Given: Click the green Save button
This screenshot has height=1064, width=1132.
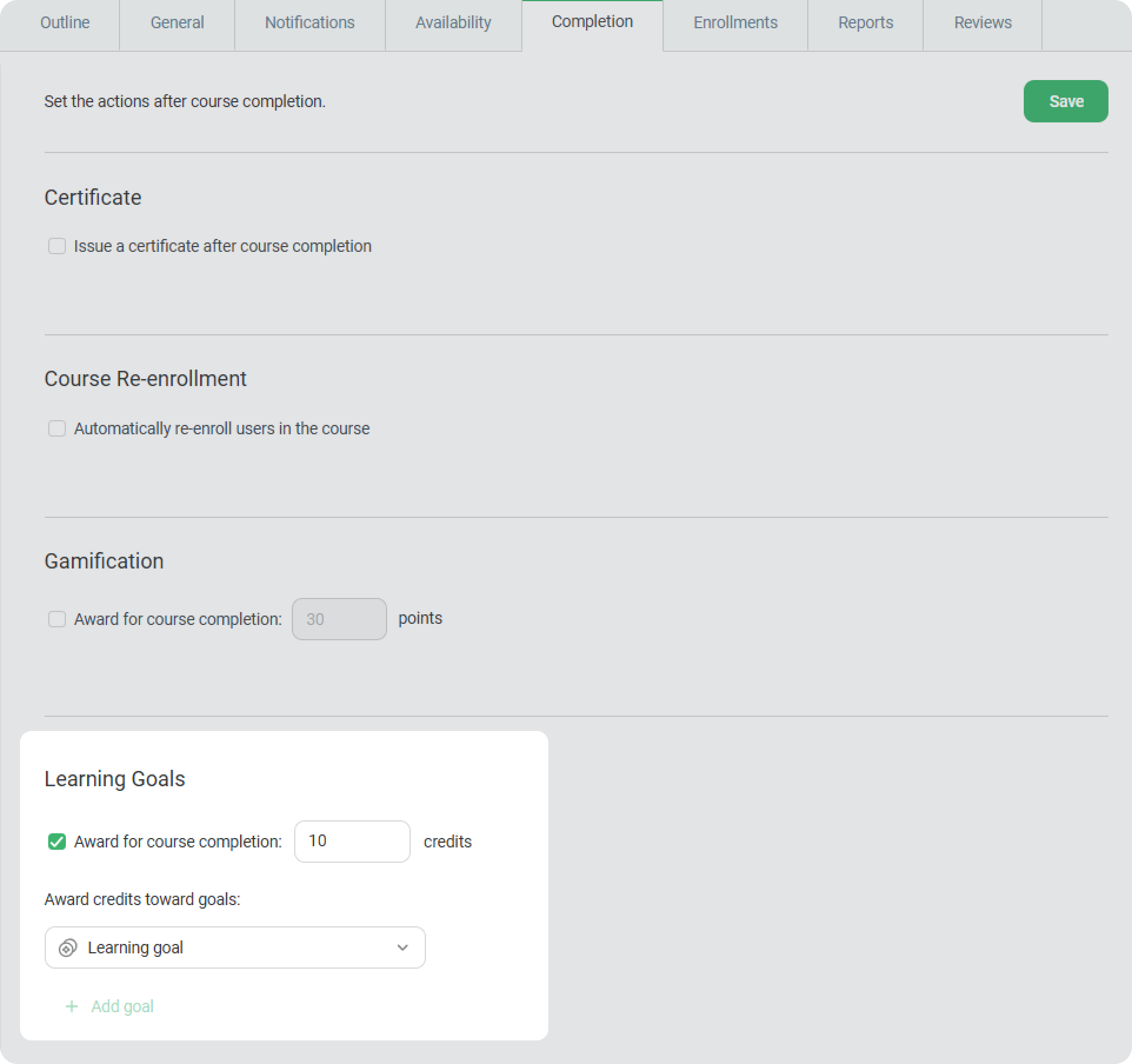Looking at the screenshot, I should [1066, 101].
